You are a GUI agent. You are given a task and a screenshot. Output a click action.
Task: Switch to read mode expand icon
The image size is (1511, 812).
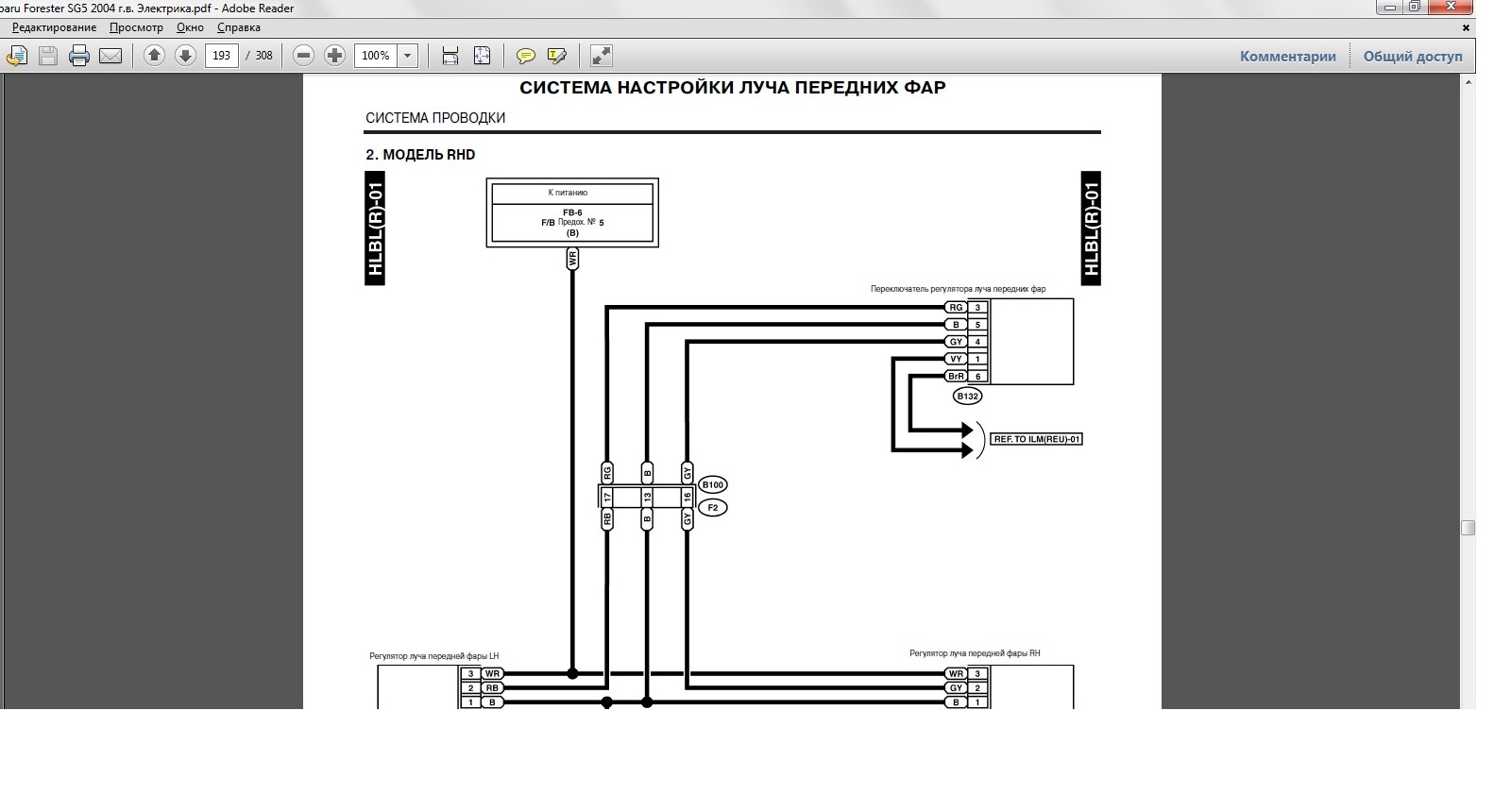click(601, 57)
